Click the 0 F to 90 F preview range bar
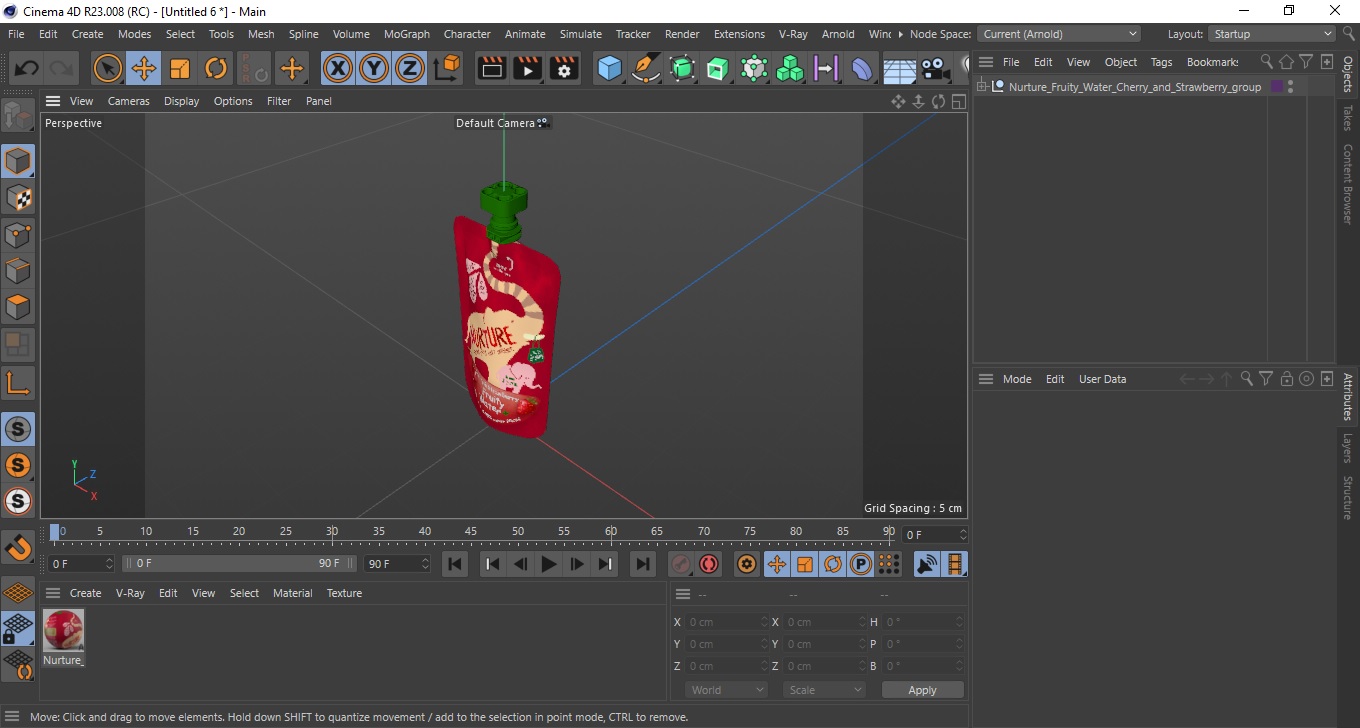This screenshot has width=1360, height=728. [239, 564]
